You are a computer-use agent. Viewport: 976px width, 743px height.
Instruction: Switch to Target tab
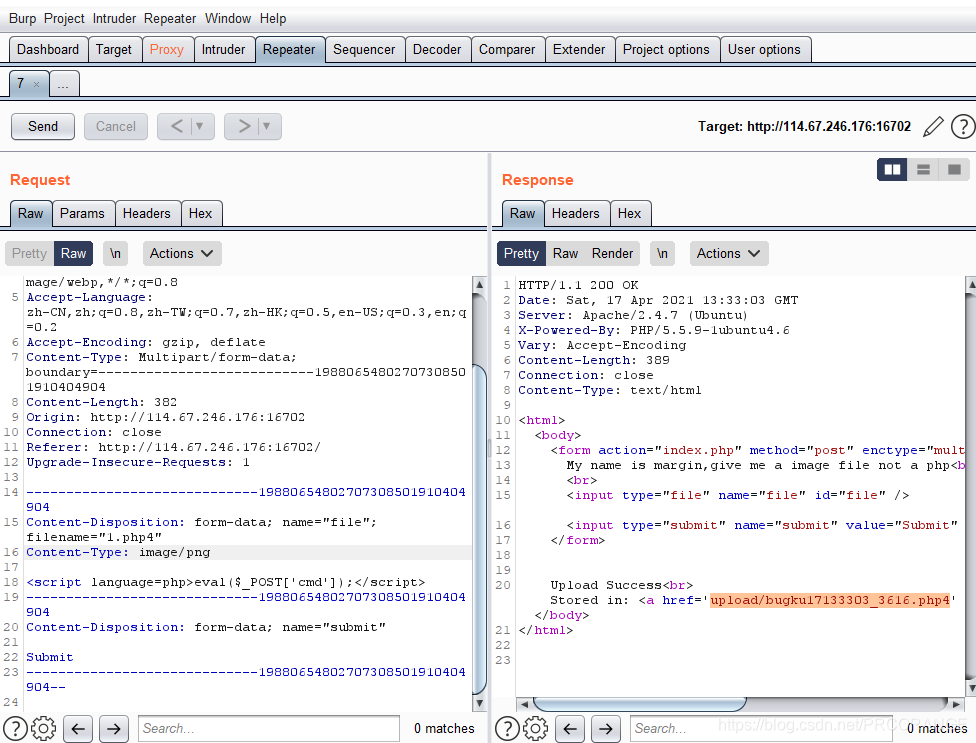pyautogui.click(x=113, y=50)
